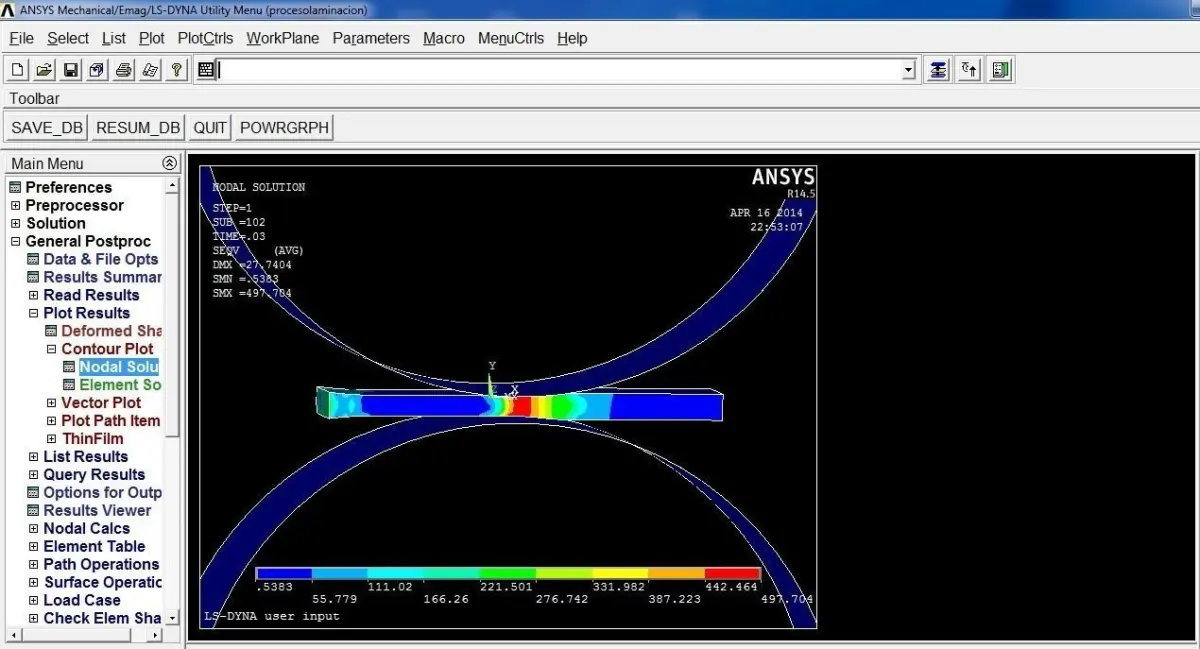Viewport: 1200px width, 649px height.
Task: Collapse the General Postproc tree node
Action: pos(15,241)
